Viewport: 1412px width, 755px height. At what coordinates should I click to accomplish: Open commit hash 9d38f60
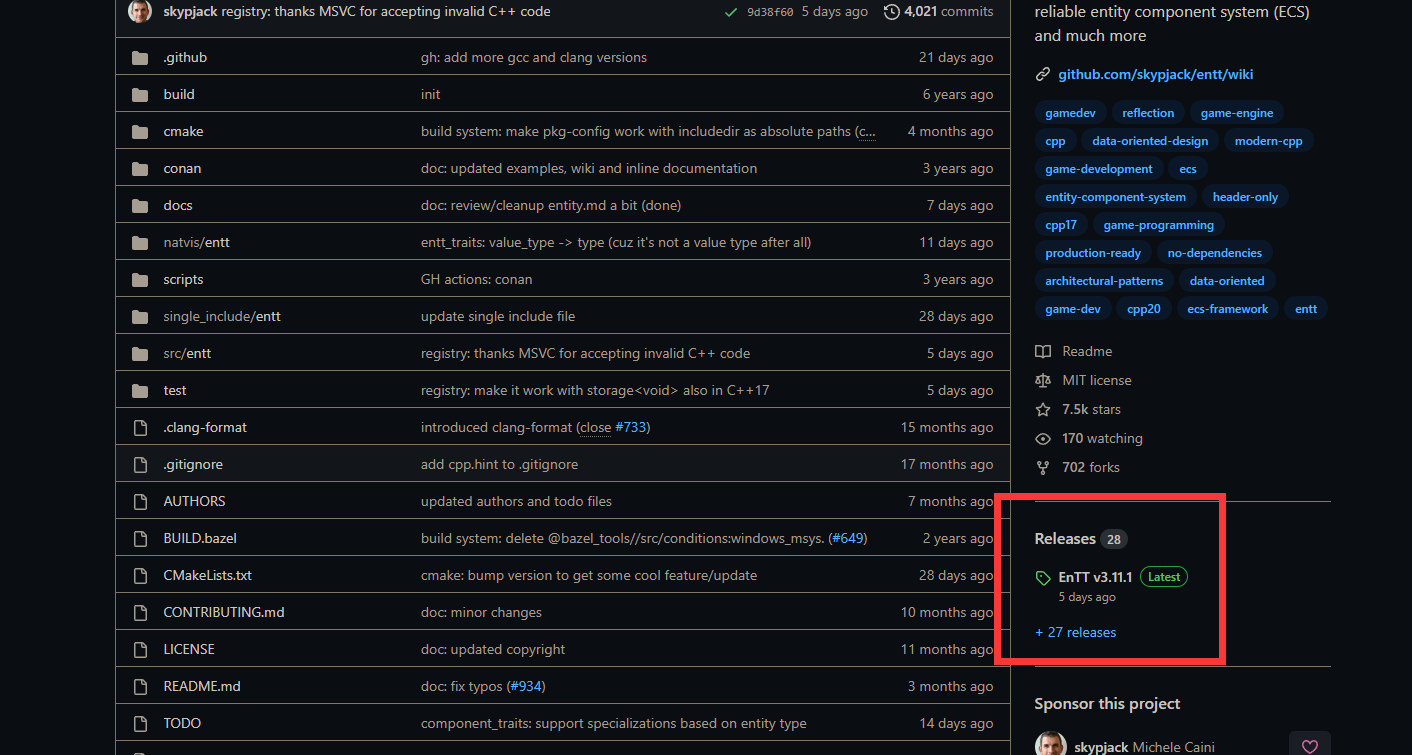770,12
